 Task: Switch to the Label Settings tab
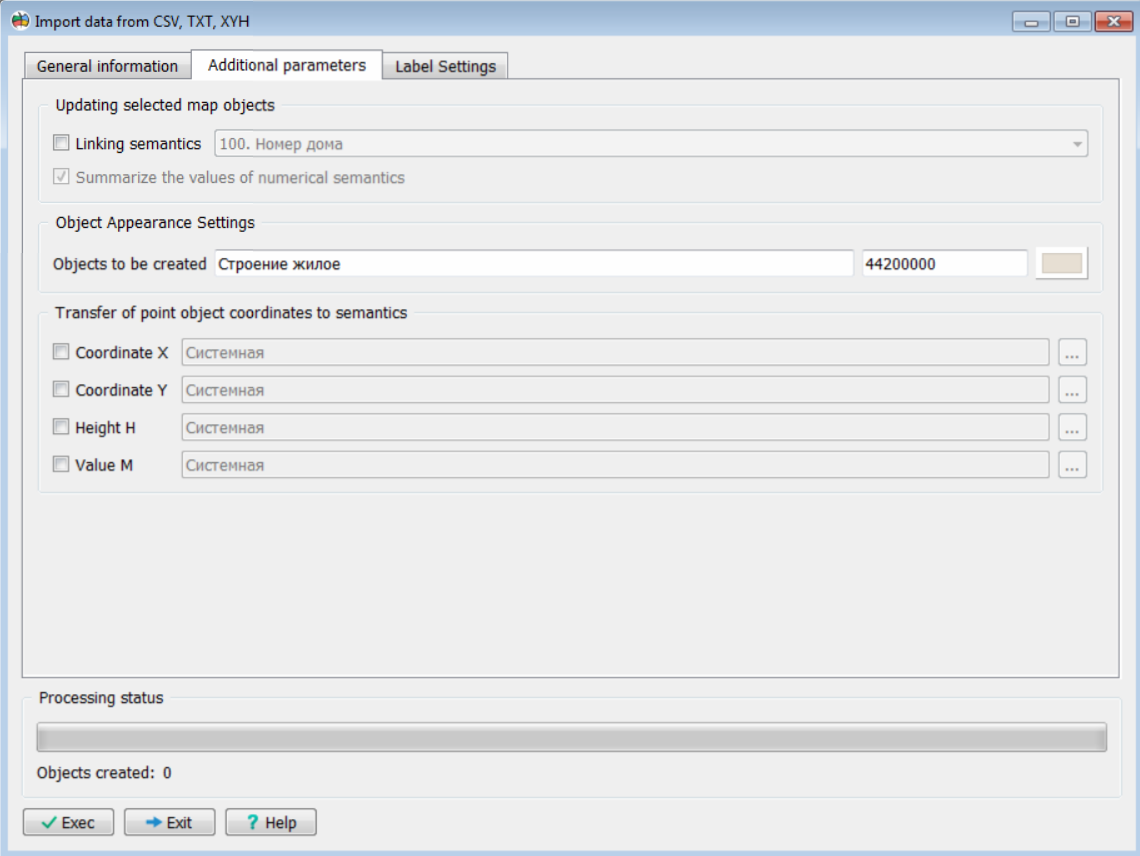(445, 66)
